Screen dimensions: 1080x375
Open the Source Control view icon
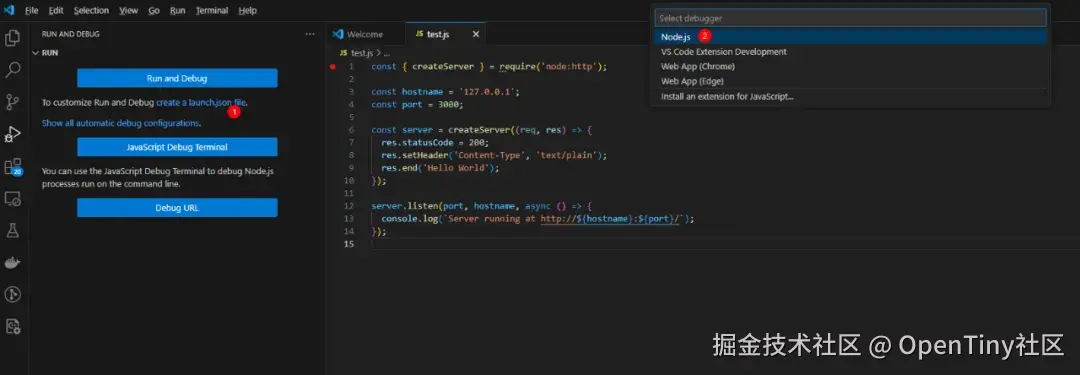click(x=12, y=102)
